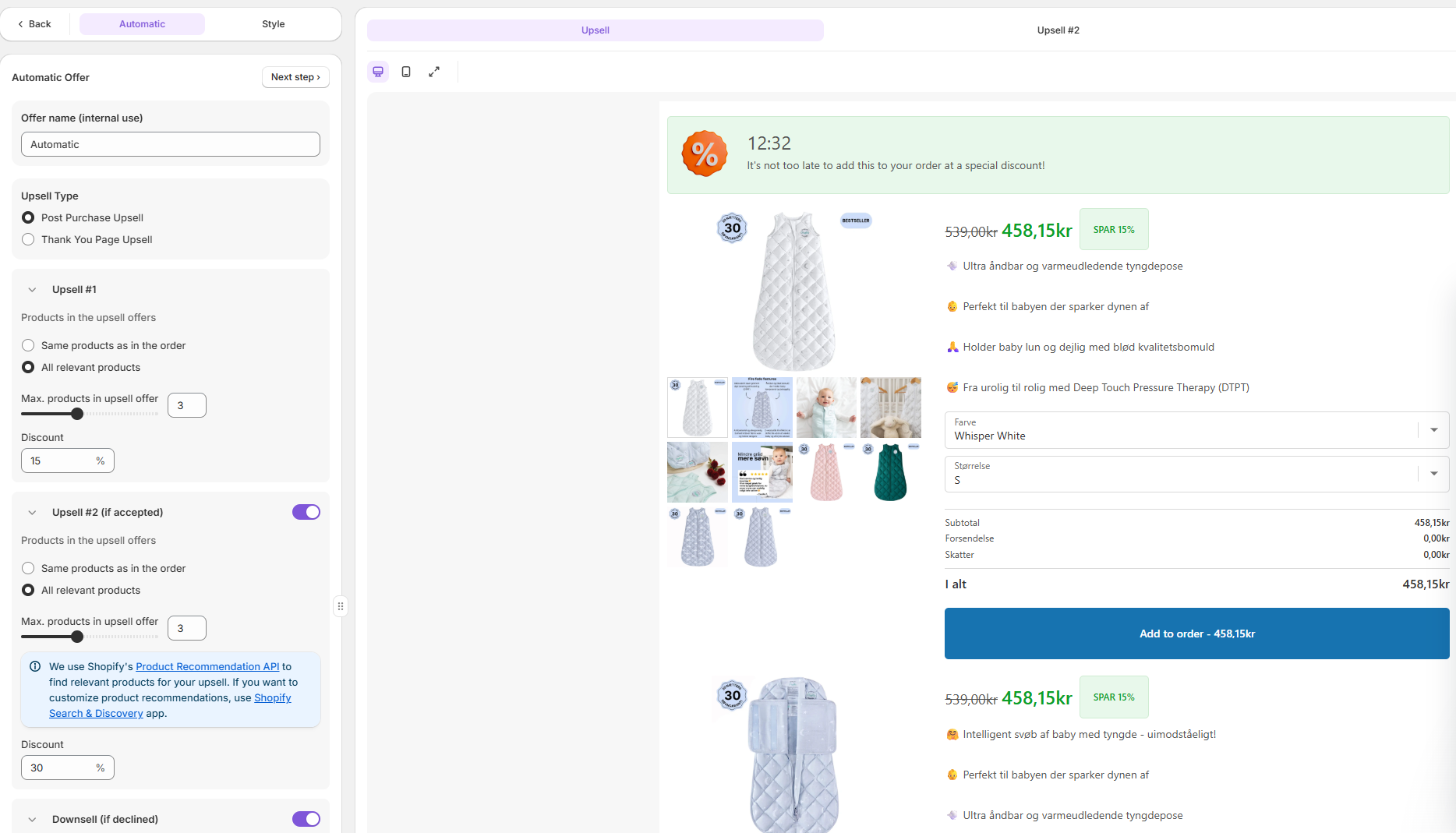
Task: Click the main white sleep sack image
Action: click(794, 291)
